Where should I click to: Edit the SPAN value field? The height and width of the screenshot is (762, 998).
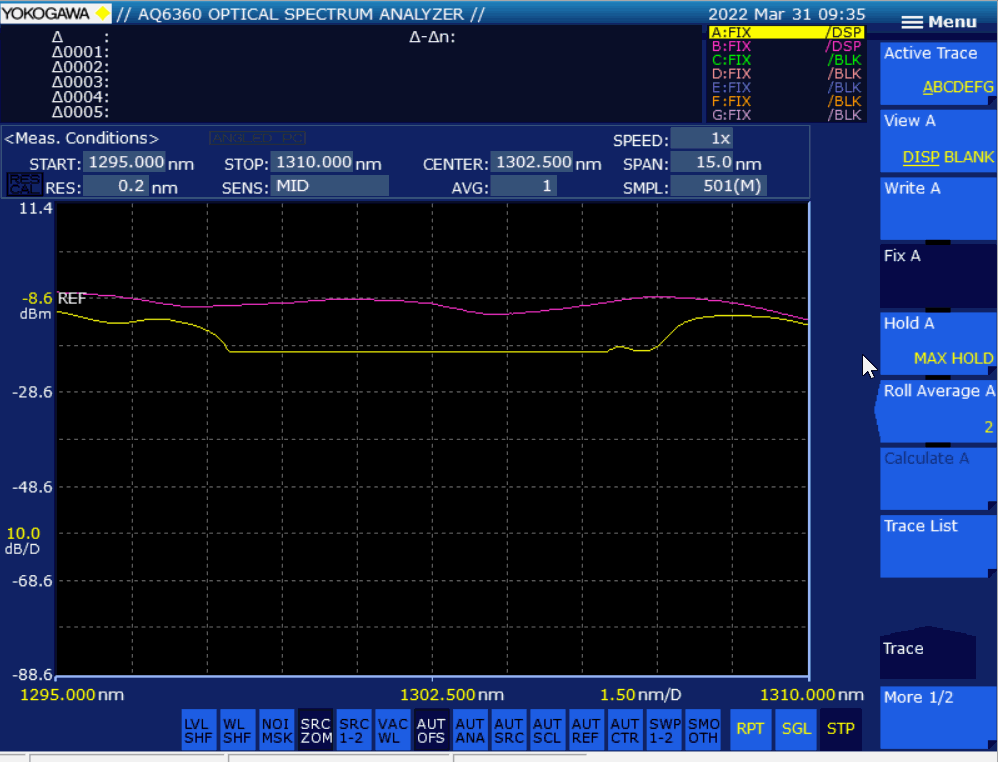coord(702,162)
